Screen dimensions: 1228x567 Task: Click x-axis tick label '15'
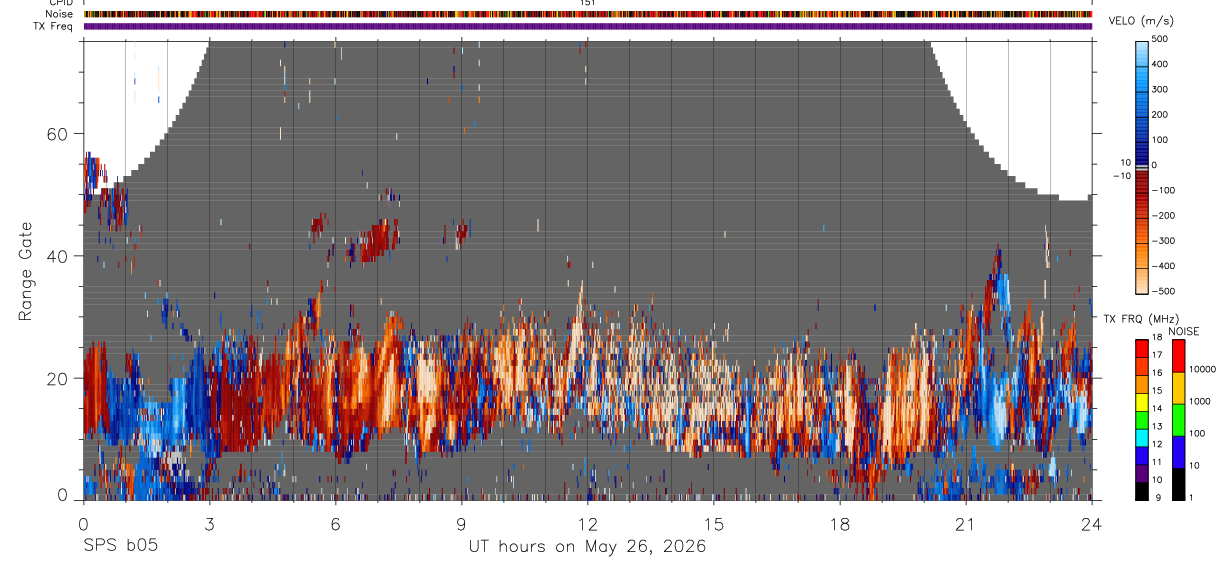pyautogui.click(x=714, y=524)
